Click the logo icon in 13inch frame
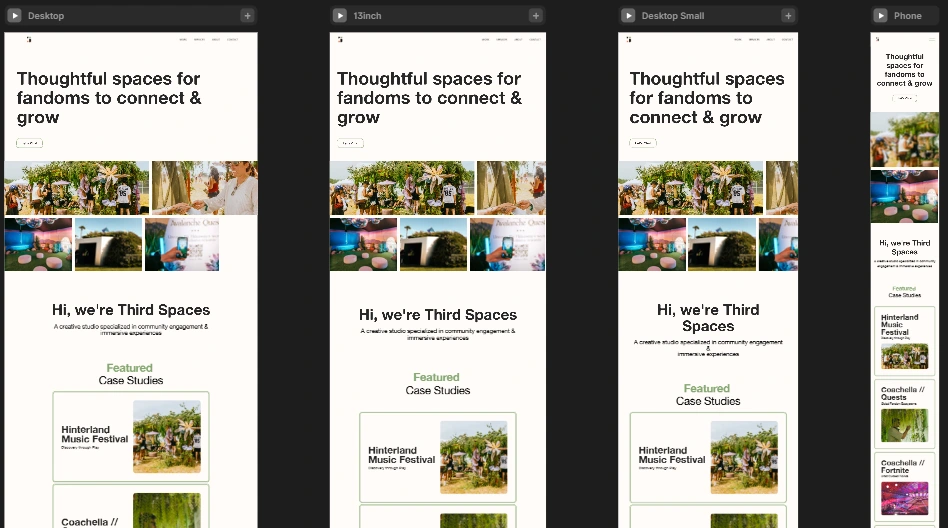 click(x=340, y=39)
